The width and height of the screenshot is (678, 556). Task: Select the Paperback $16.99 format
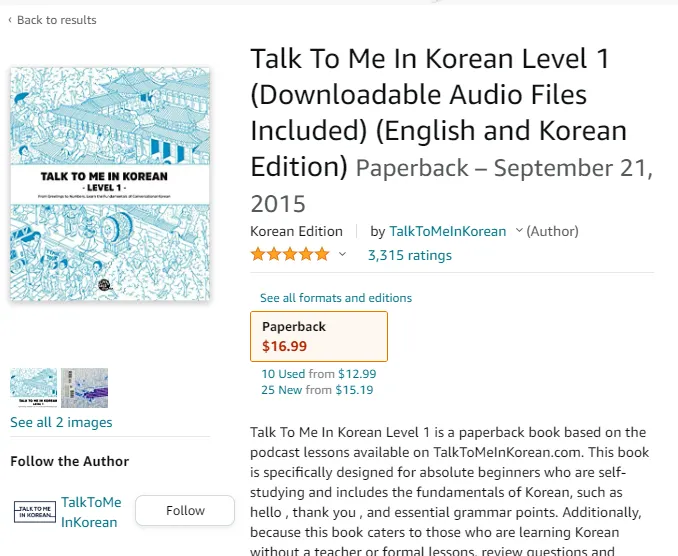(318, 336)
